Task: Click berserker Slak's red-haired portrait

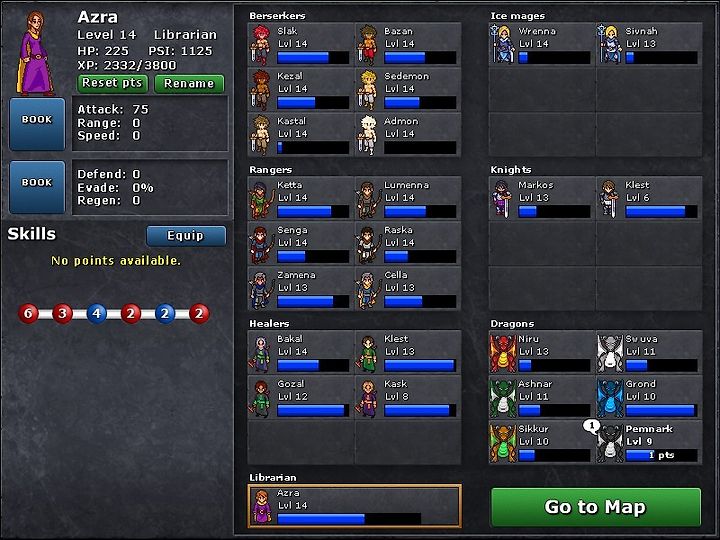Action: point(260,45)
